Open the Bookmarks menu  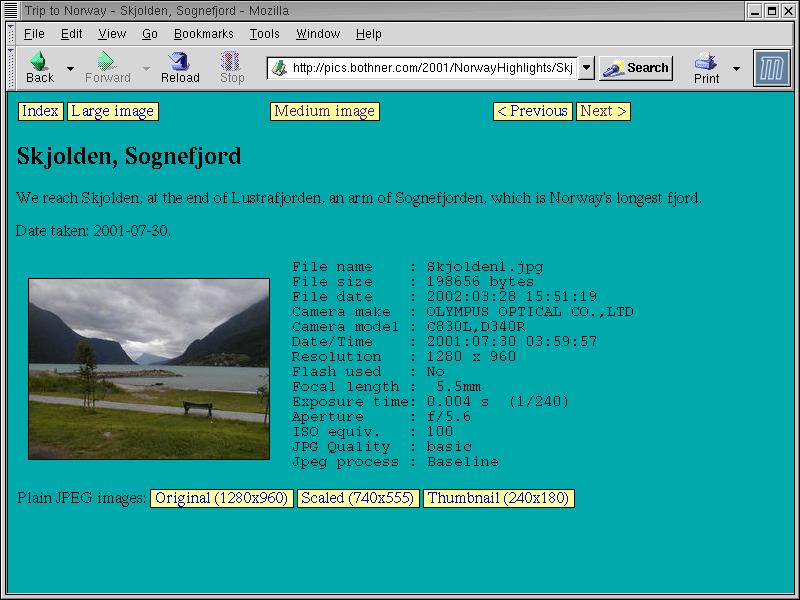click(203, 34)
